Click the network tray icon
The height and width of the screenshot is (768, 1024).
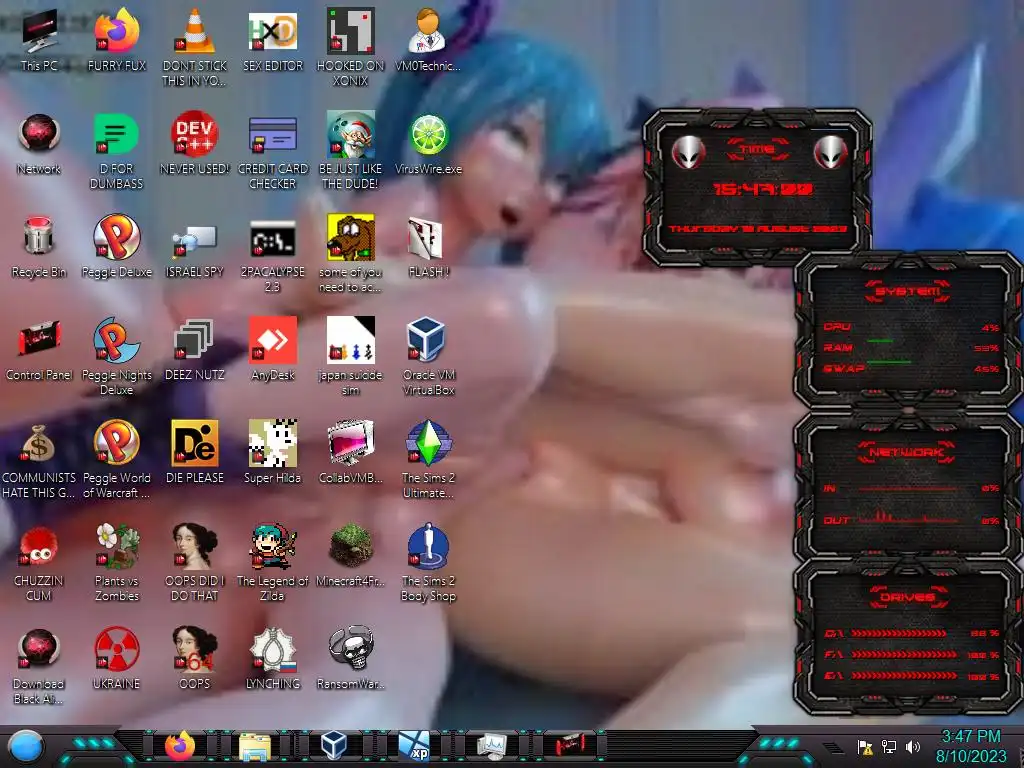(x=889, y=746)
